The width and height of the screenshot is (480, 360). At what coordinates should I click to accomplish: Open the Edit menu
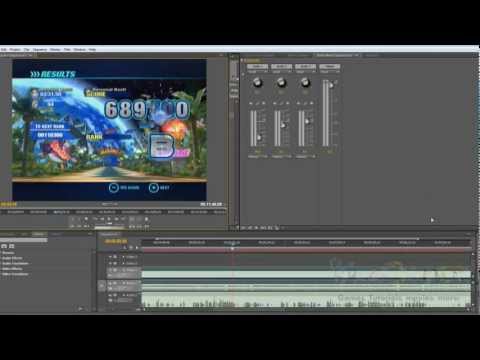point(4,49)
